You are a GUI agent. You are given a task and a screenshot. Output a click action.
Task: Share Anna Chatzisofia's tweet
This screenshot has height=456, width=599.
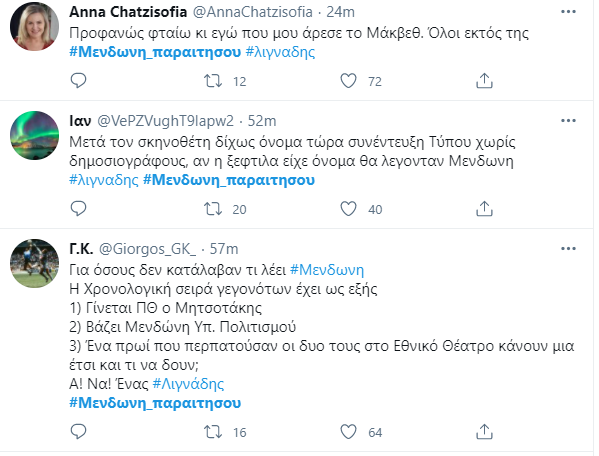[484, 81]
